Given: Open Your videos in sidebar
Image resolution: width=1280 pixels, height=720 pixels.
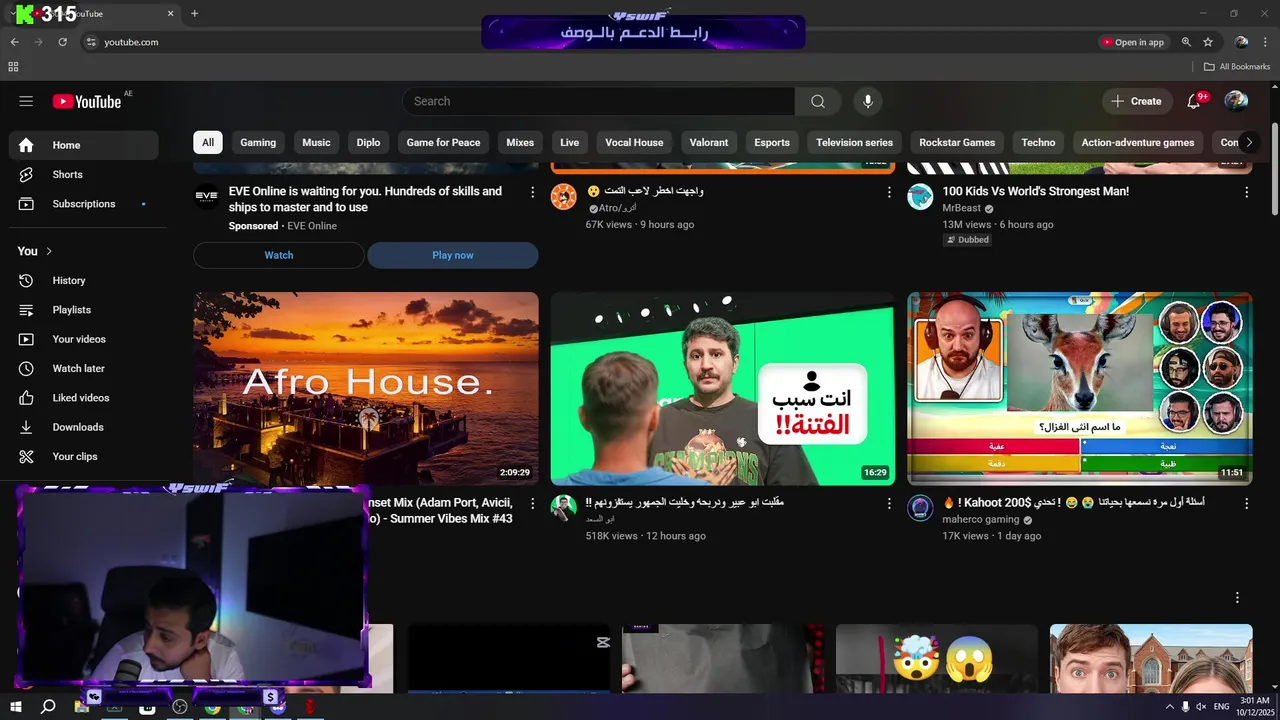Looking at the screenshot, I should [84, 339].
